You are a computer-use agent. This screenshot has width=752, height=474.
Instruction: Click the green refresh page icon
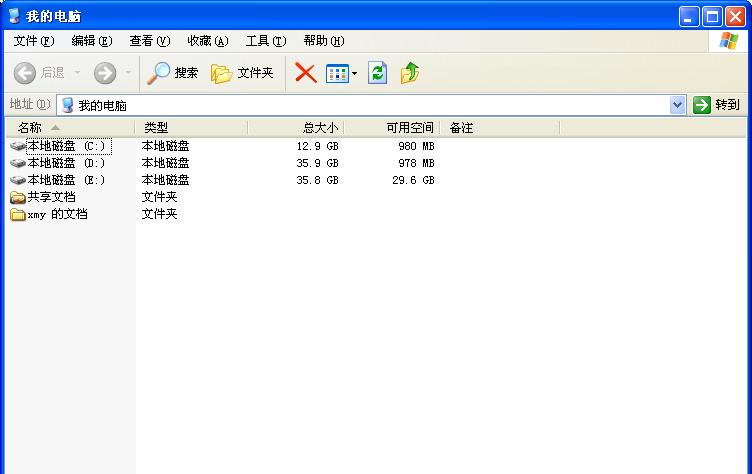pos(377,73)
